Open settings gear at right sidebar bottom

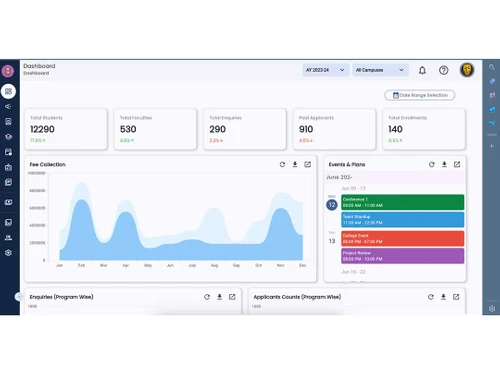coord(492,309)
